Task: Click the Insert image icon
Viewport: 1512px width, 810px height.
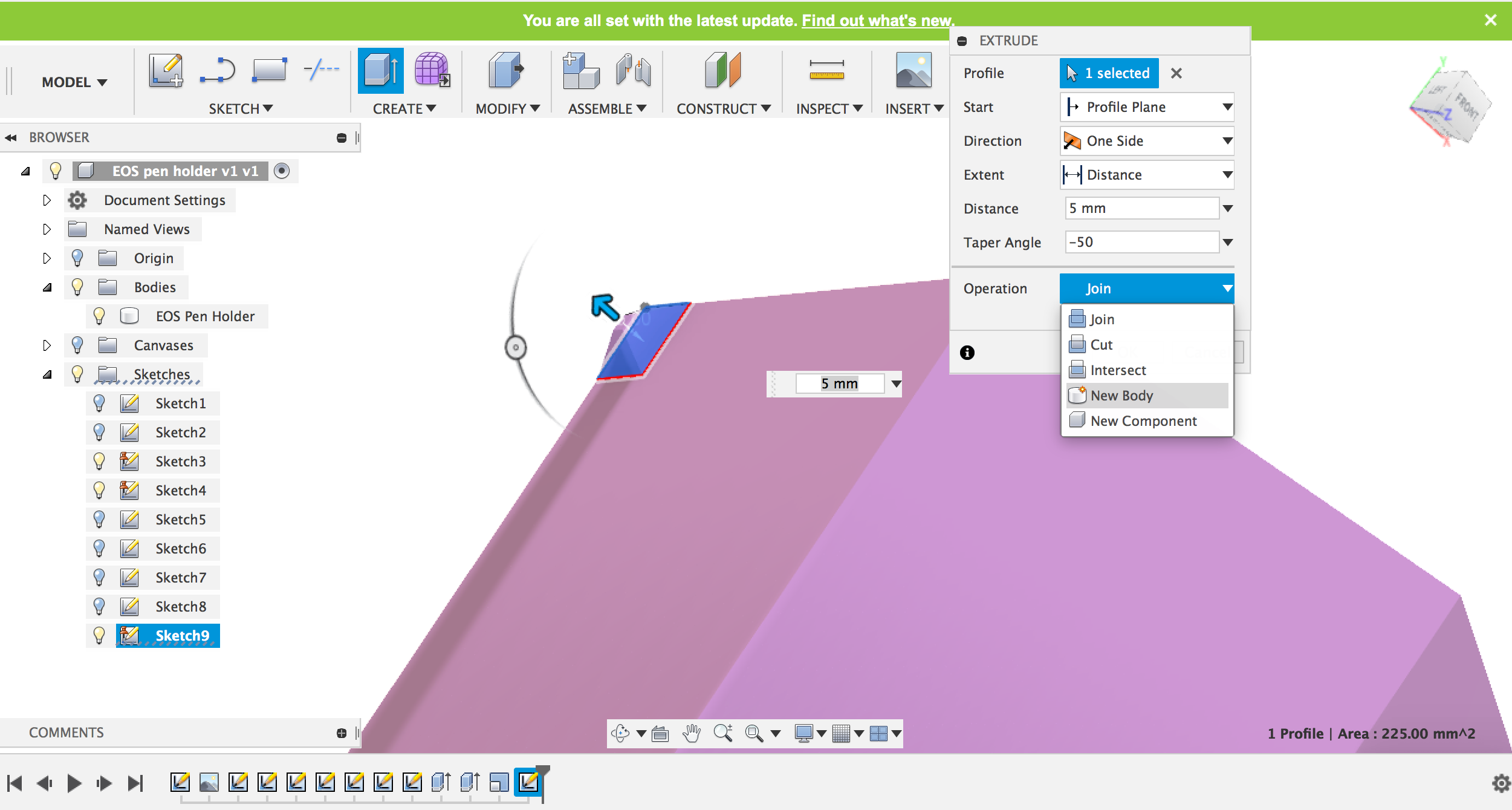Action: 913,71
